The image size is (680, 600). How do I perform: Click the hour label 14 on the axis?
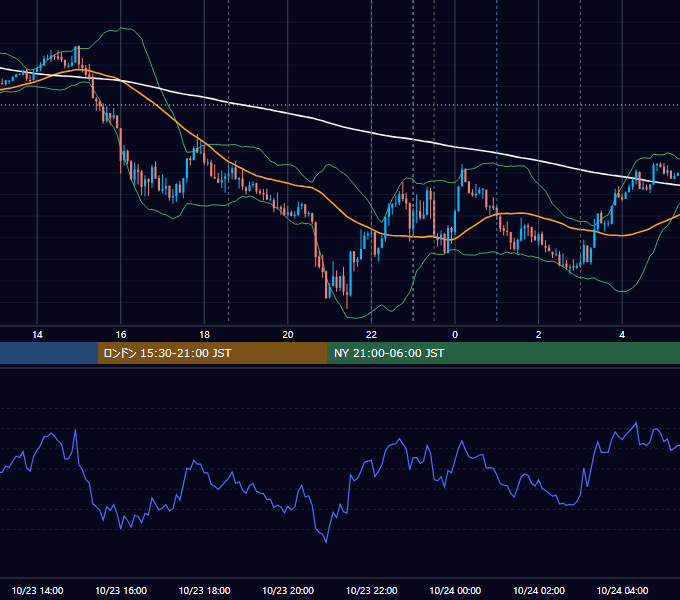pos(37,335)
